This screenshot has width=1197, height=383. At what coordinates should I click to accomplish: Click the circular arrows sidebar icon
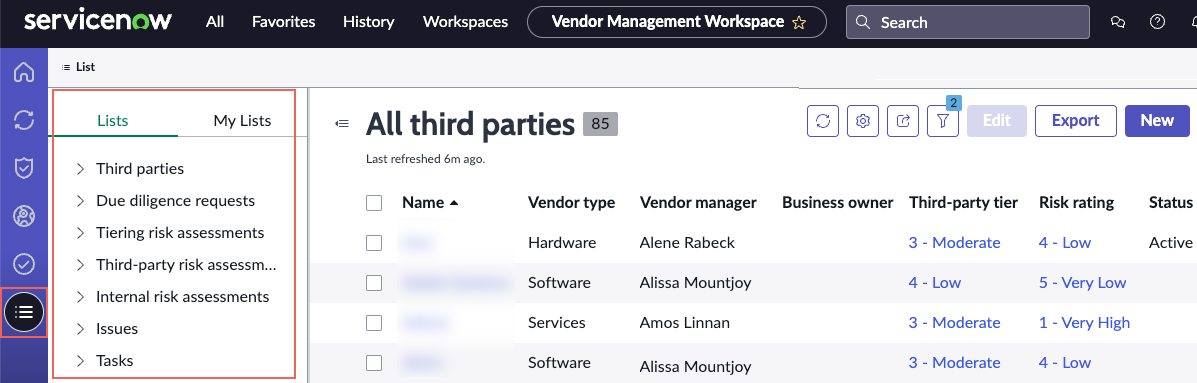tap(24, 120)
